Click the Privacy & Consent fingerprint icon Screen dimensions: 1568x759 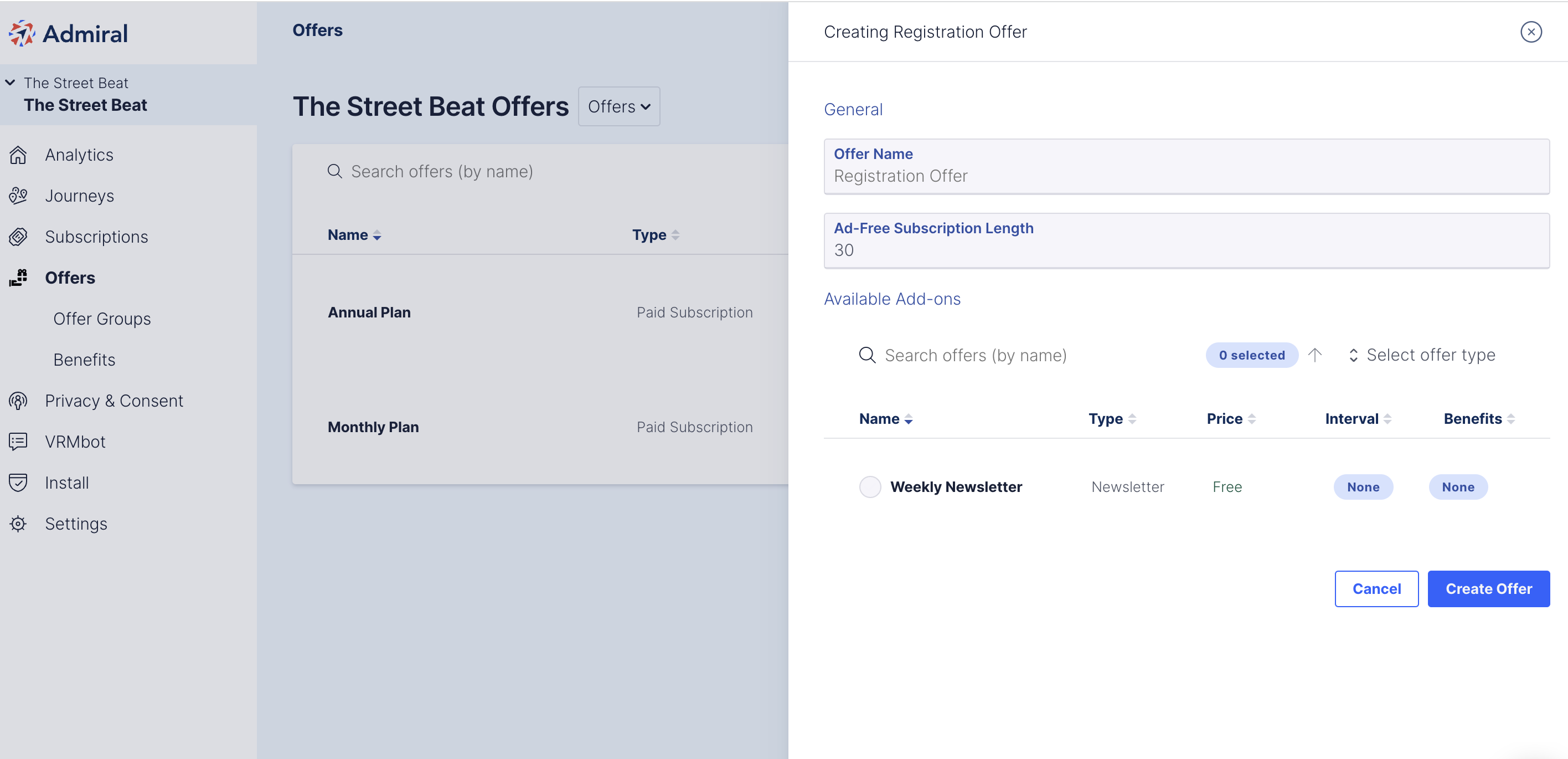[18, 401]
